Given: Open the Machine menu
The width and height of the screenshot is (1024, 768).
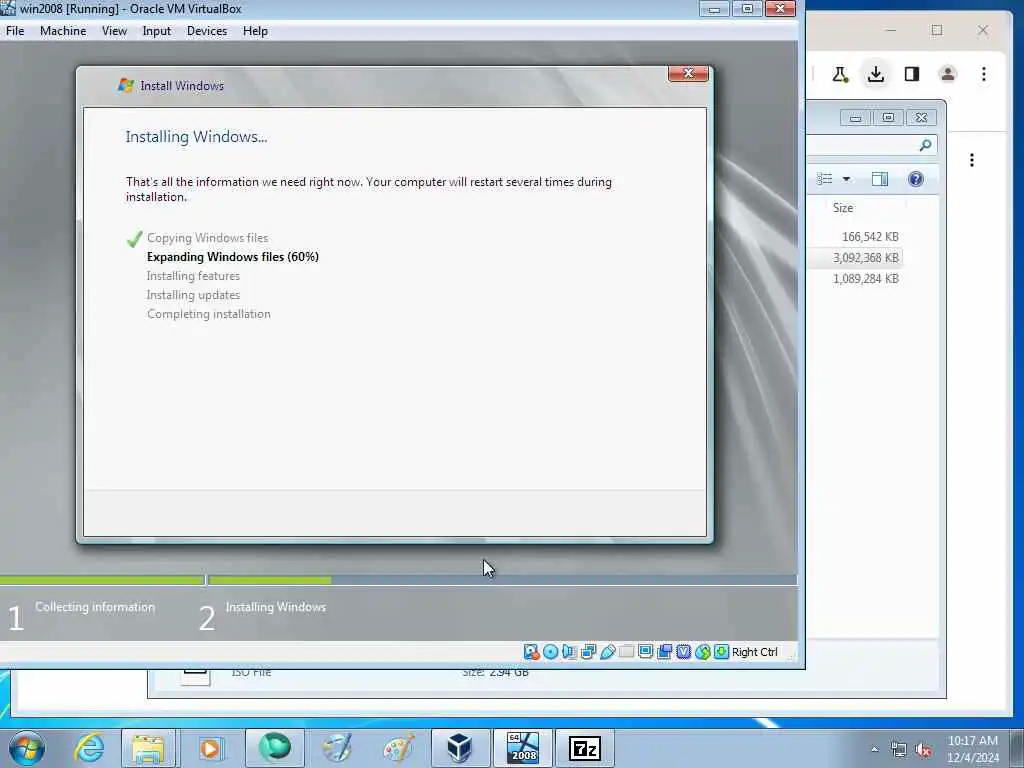Looking at the screenshot, I should [x=63, y=31].
